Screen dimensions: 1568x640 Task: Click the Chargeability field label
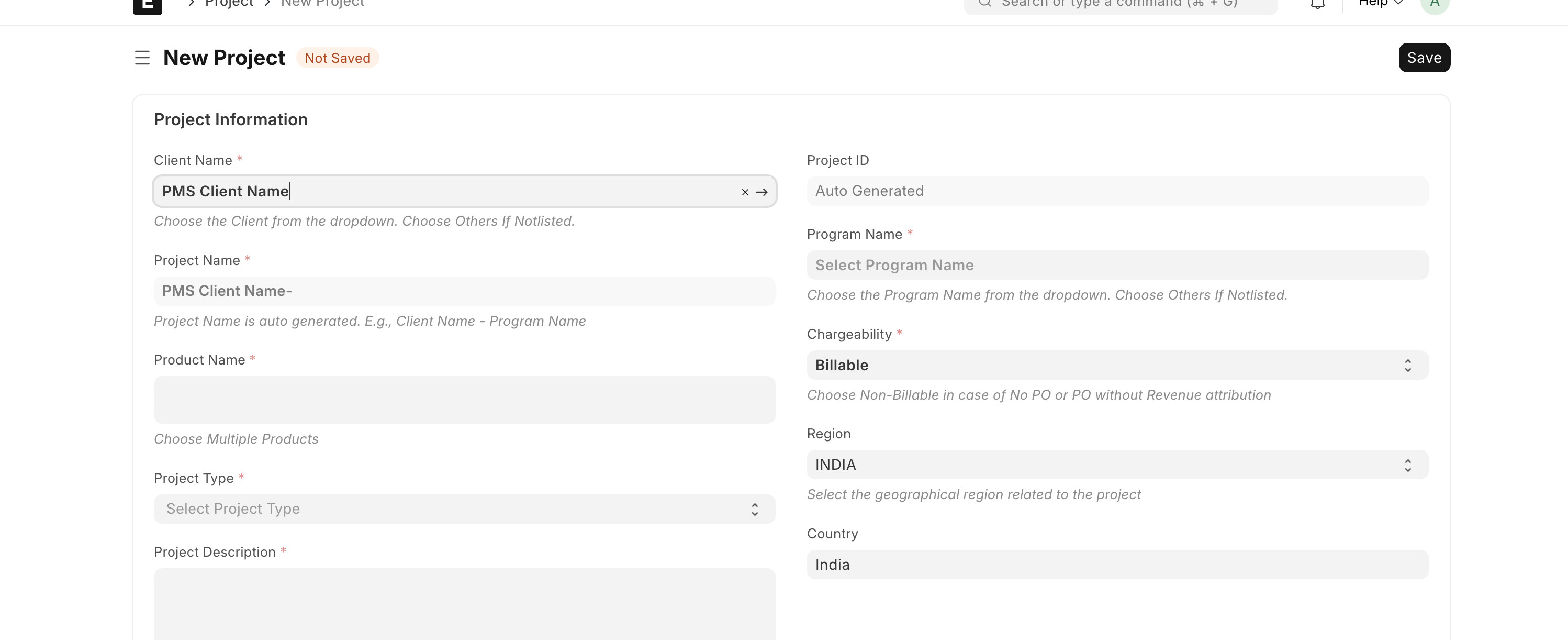click(849, 334)
